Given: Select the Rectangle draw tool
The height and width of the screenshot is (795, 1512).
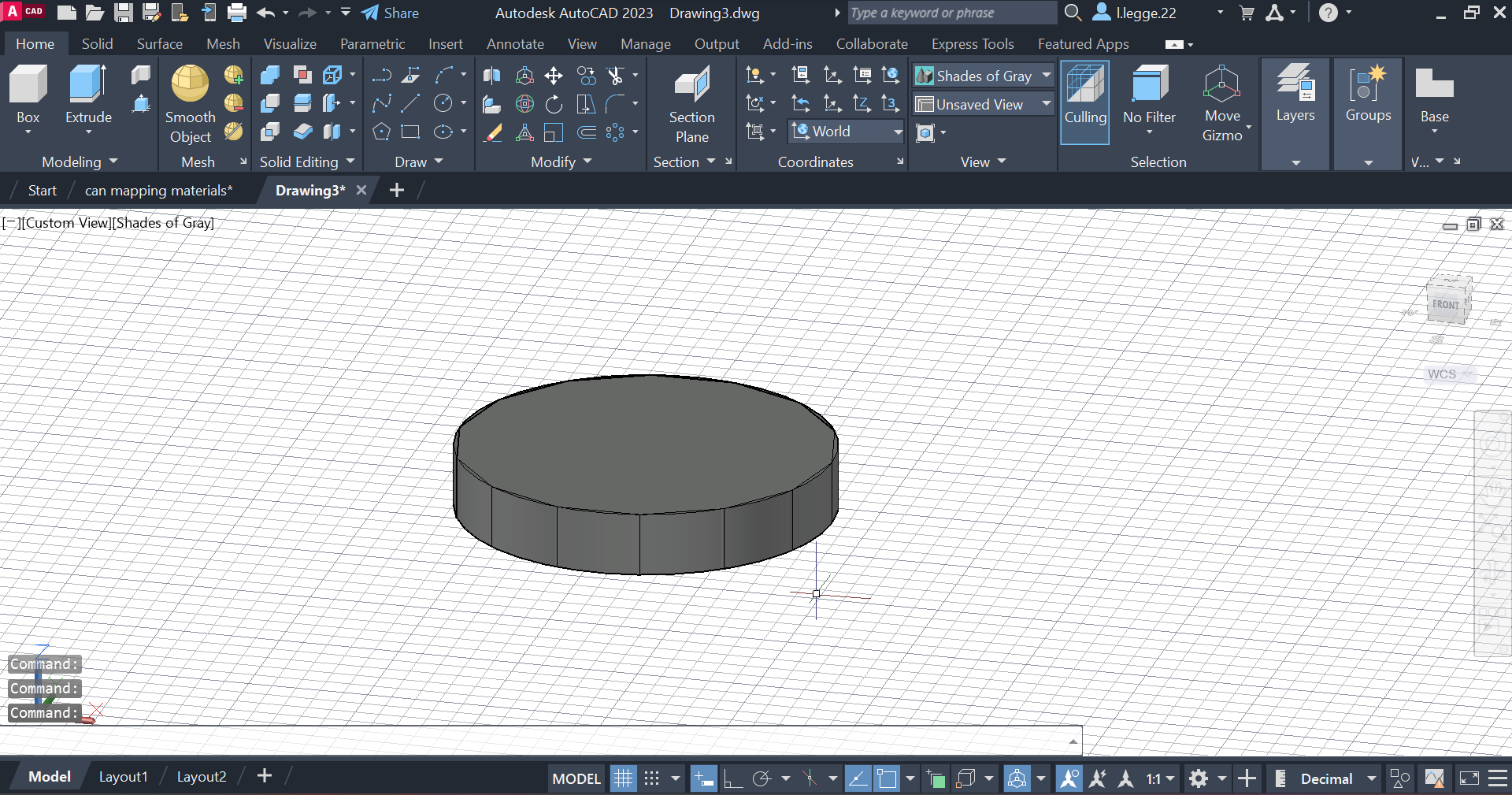Looking at the screenshot, I should click(x=410, y=132).
